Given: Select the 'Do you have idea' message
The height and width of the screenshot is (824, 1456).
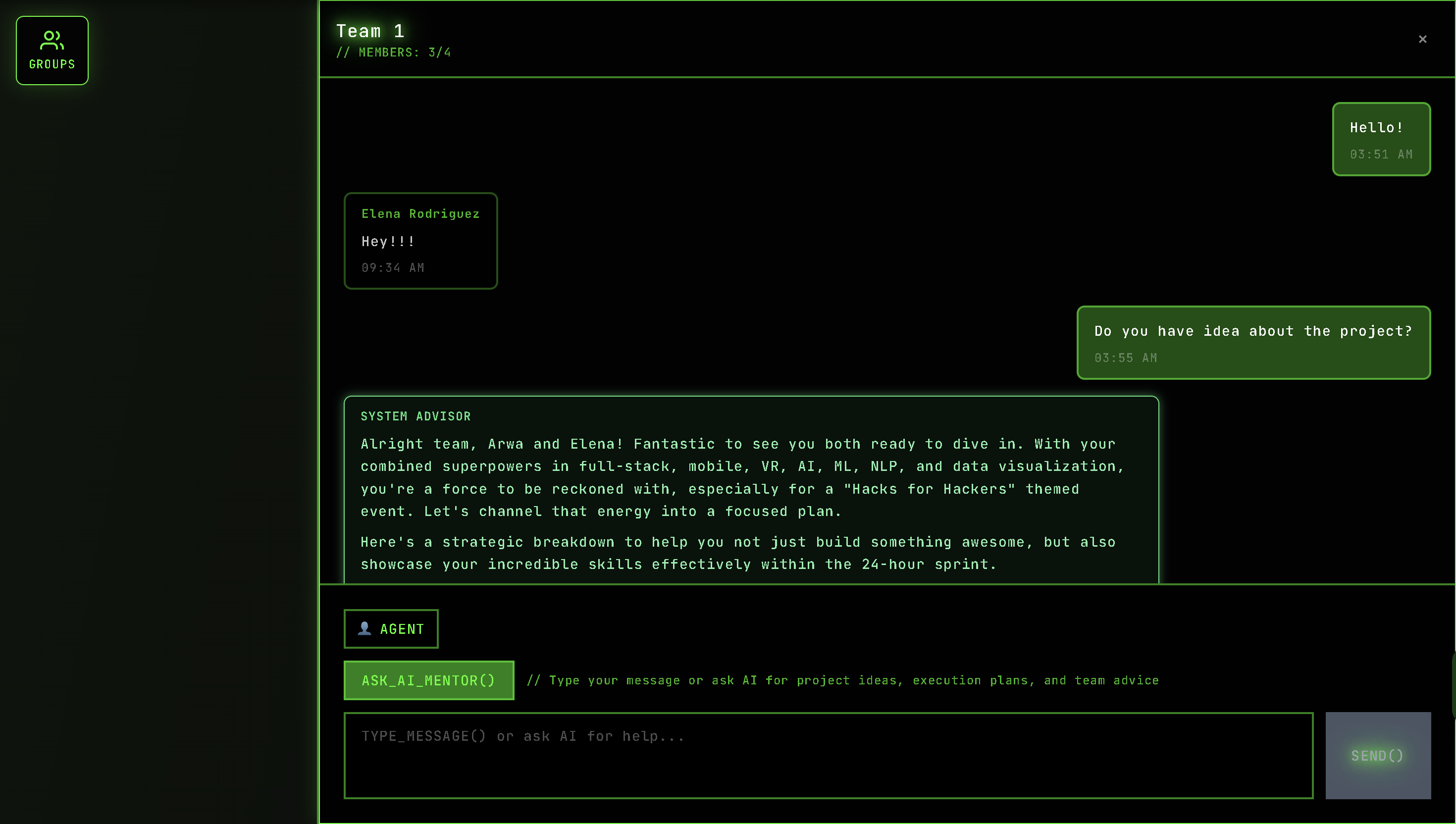Looking at the screenshot, I should pos(1253,331).
